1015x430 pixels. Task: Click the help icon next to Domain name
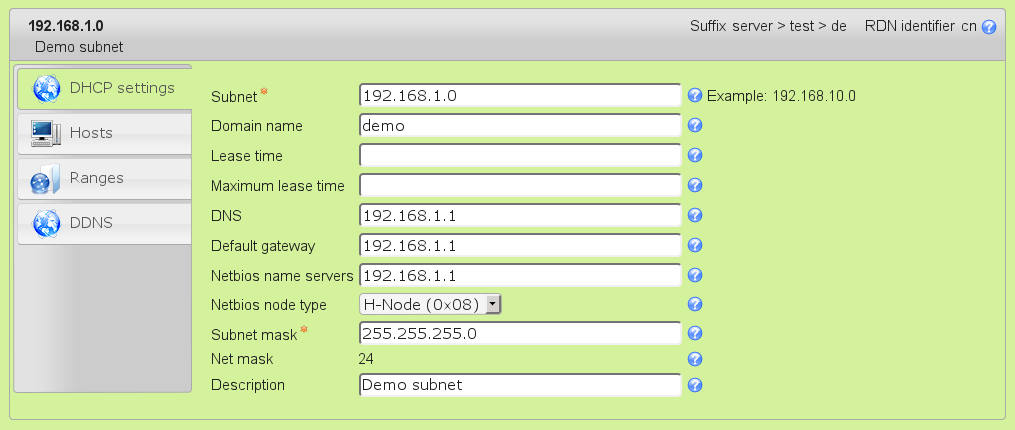click(695, 126)
